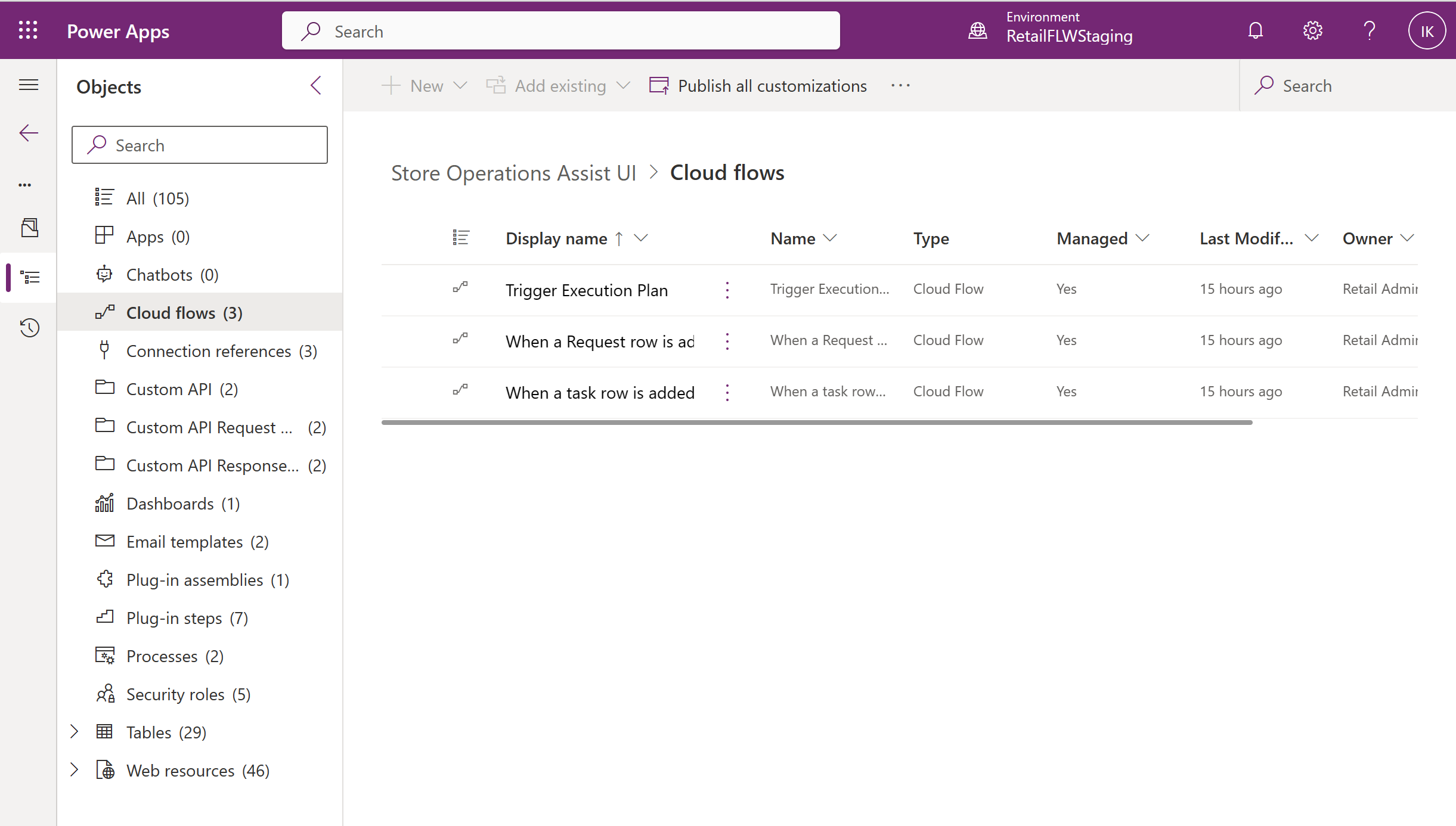Toggle the collapse sidebar arrow
Image resolution: width=1456 pixels, height=826 pixels.
click(316, 86)
